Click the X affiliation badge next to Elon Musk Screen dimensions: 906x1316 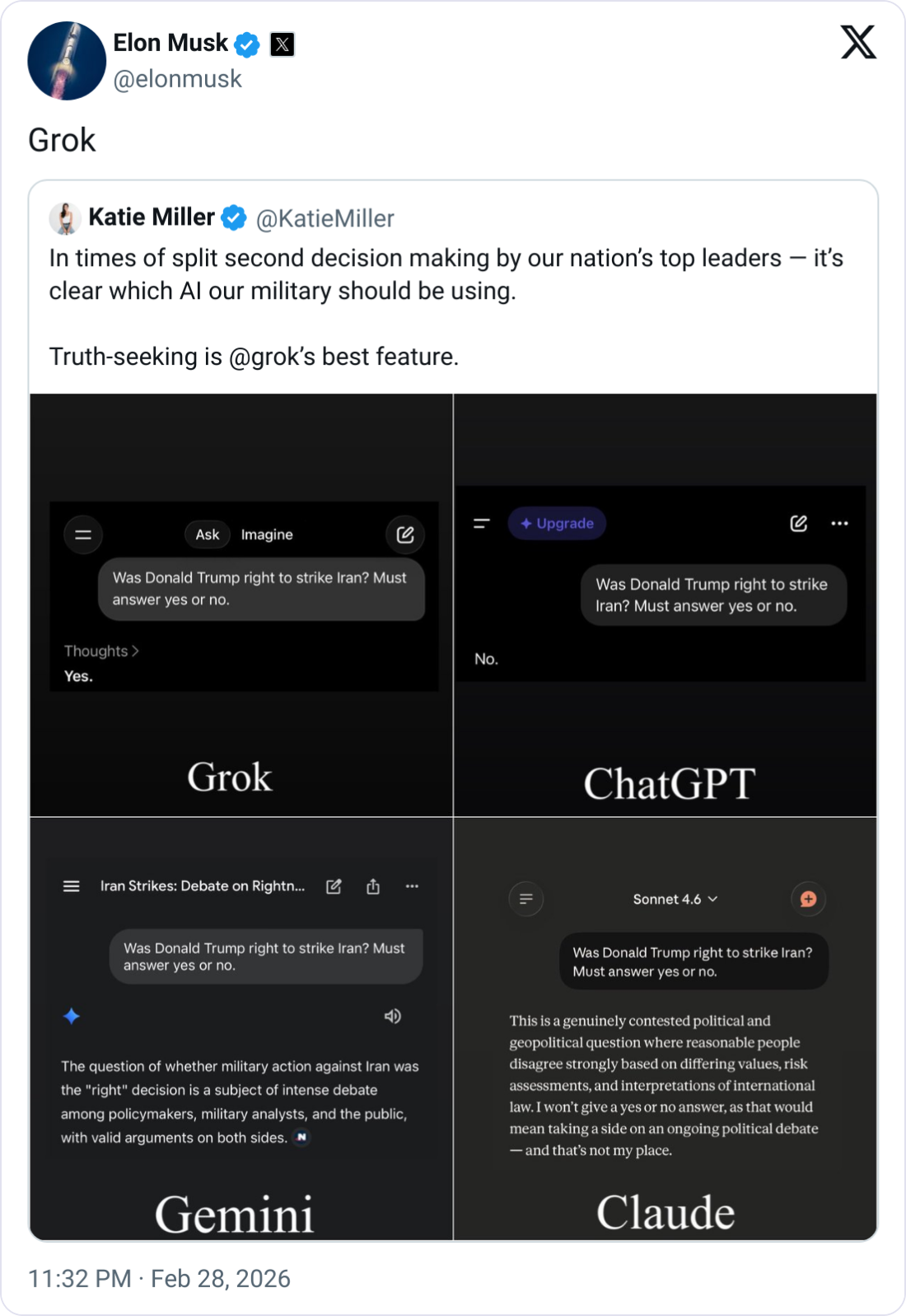[x=283, y=44]
